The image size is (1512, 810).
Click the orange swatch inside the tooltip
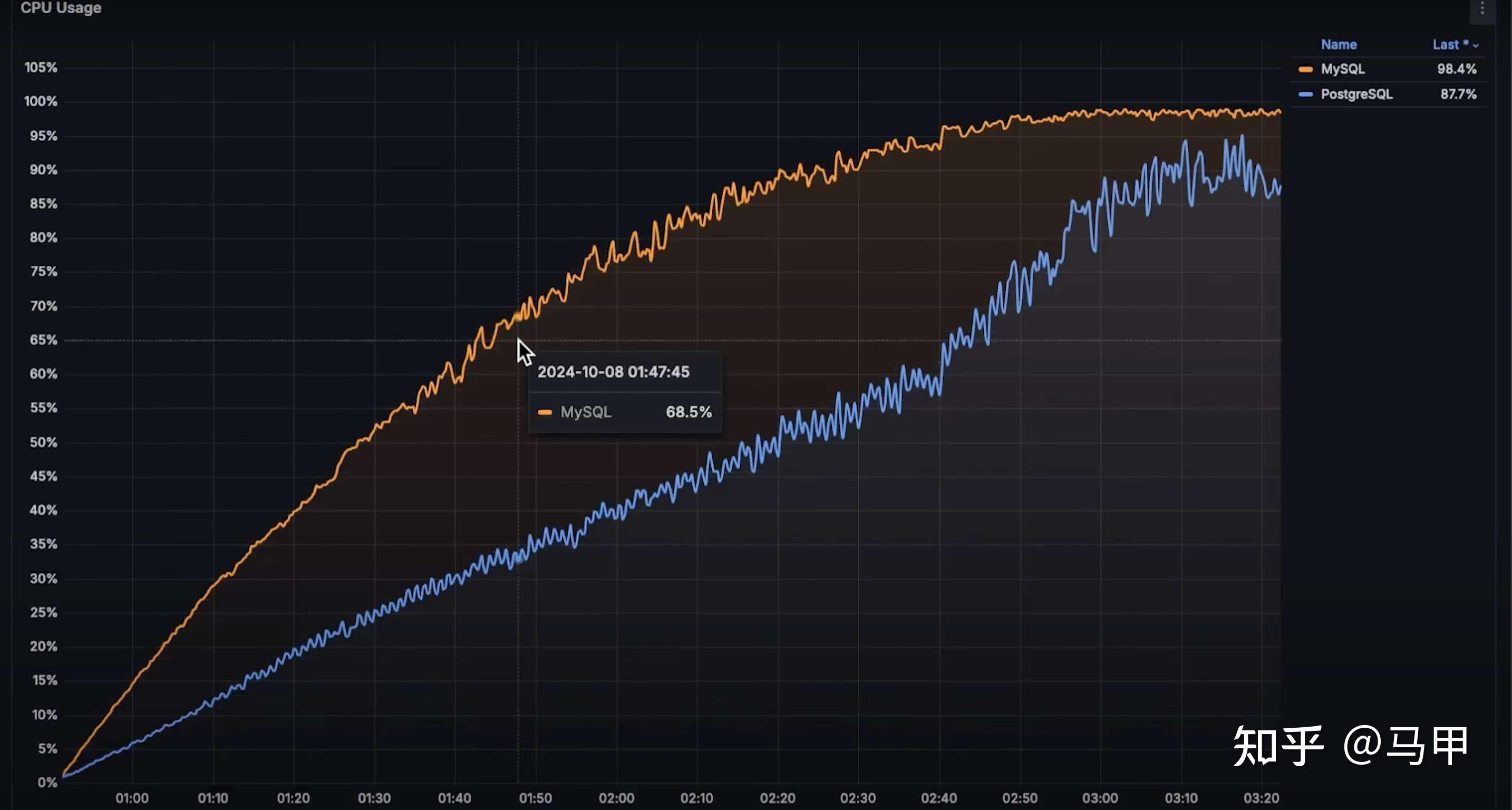coord(544,412)
